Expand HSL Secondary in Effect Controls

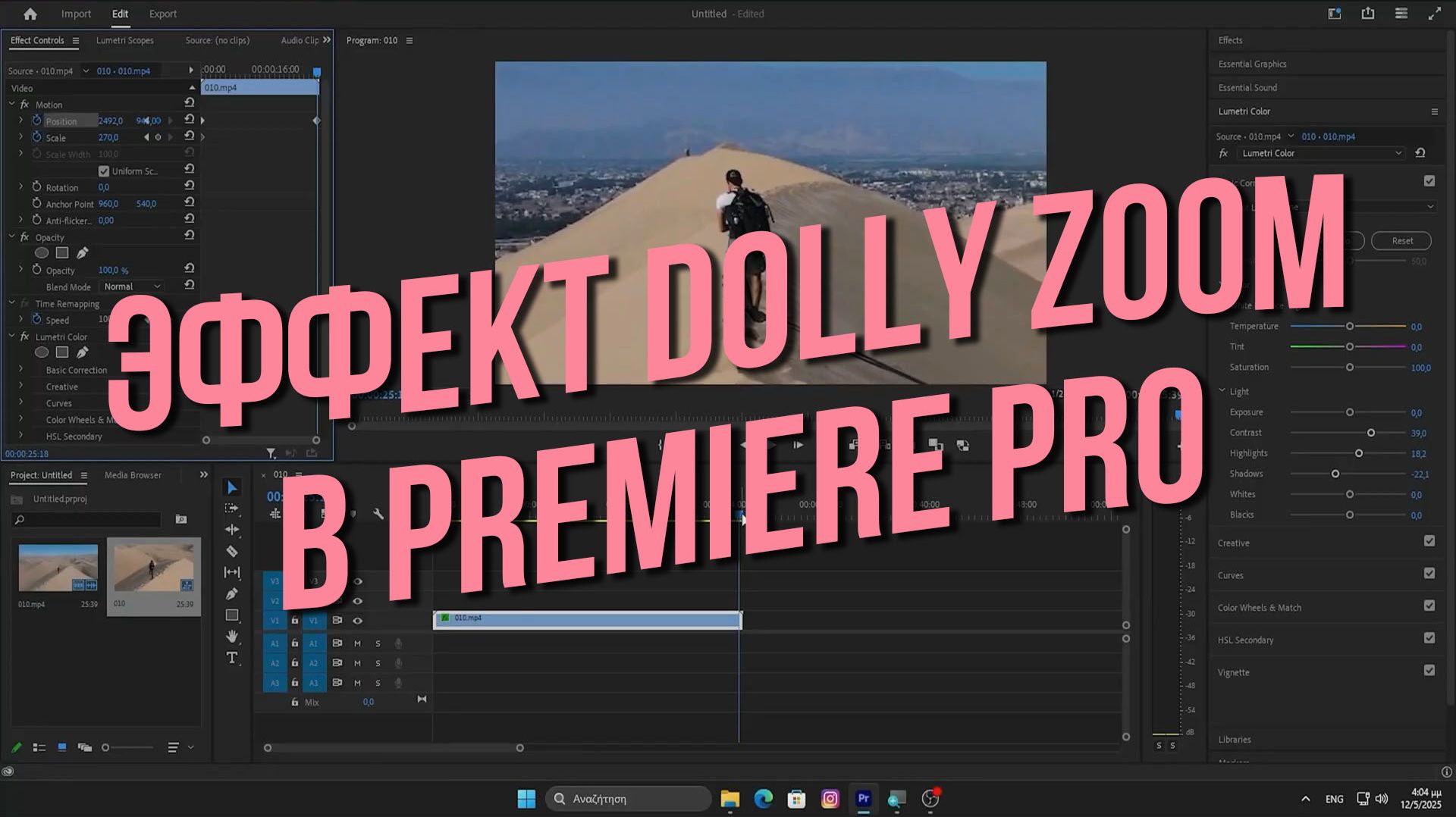(20, 436)
